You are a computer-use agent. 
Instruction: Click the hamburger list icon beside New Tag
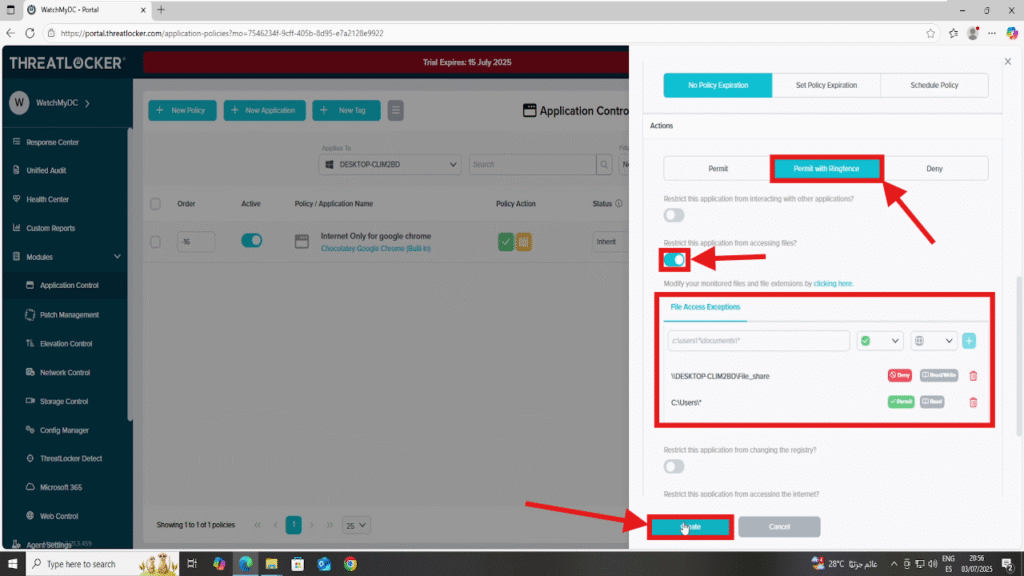pyautogui.click(x=395, y=110)
